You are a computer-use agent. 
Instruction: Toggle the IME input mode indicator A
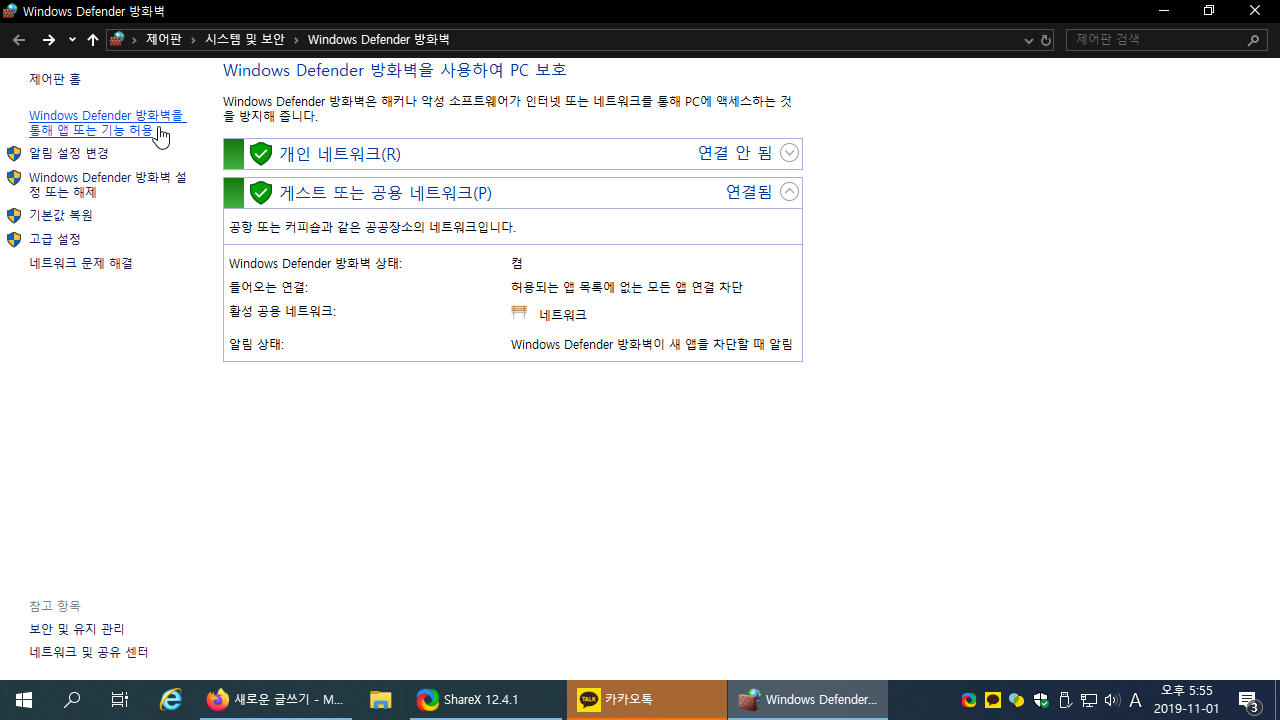(1135, 700)
